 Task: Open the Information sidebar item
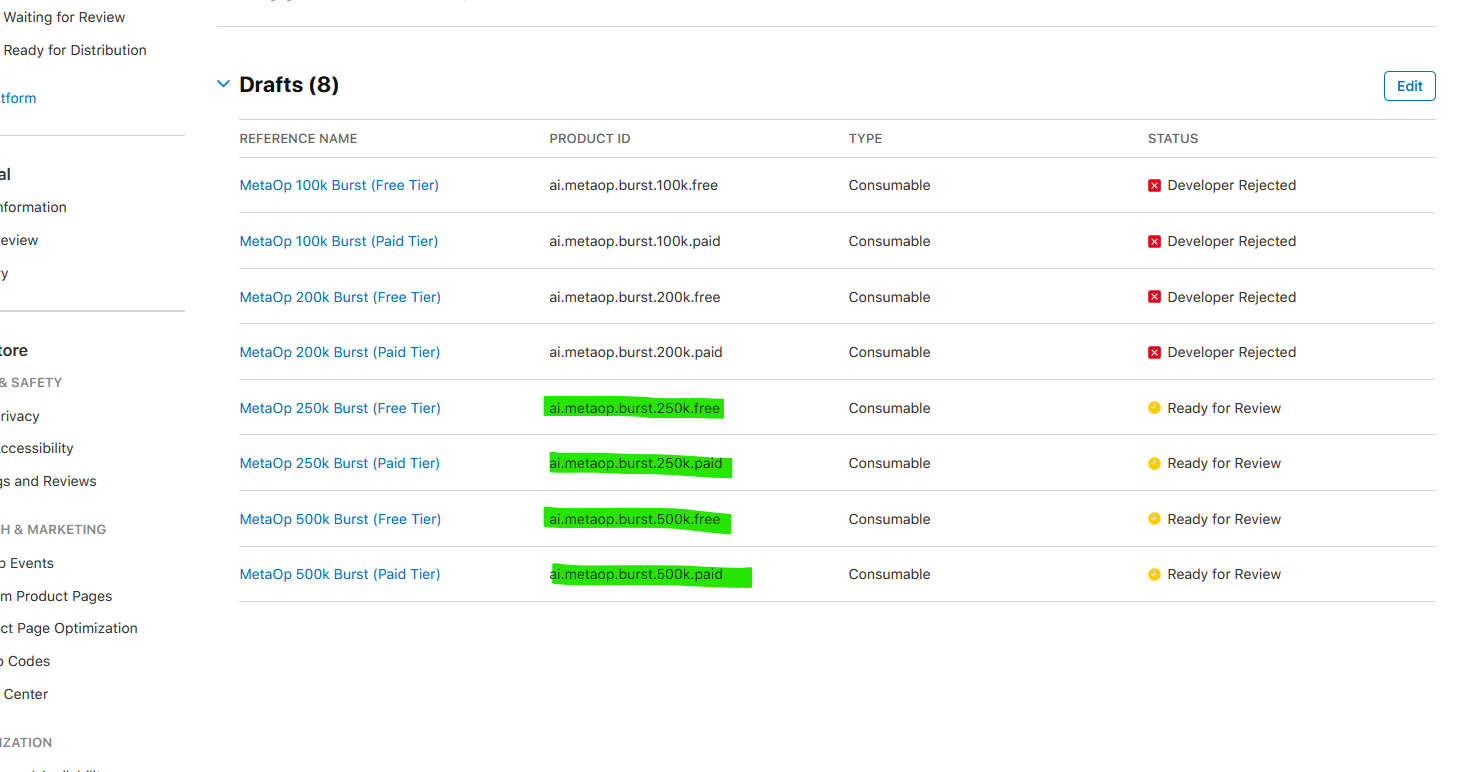coord(33,207)
